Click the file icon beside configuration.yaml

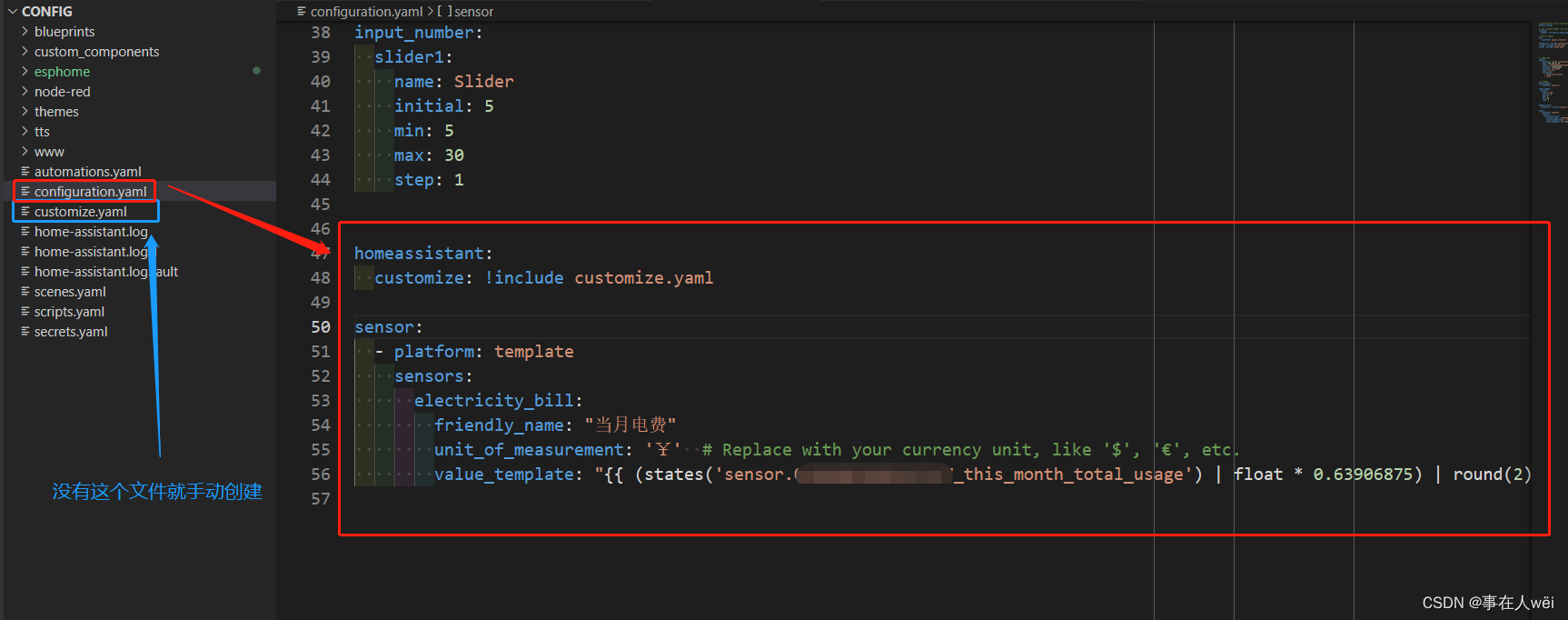pyautogui.click(x=25, y=191)
